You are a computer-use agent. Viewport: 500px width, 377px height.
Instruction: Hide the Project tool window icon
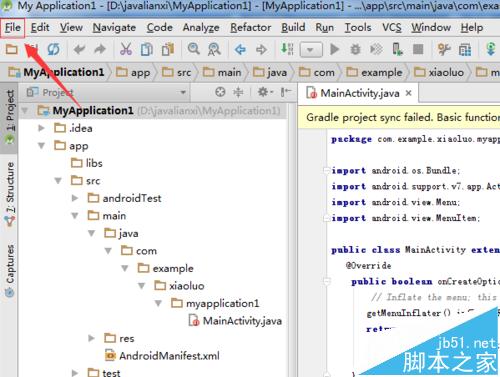coord(286,92)
